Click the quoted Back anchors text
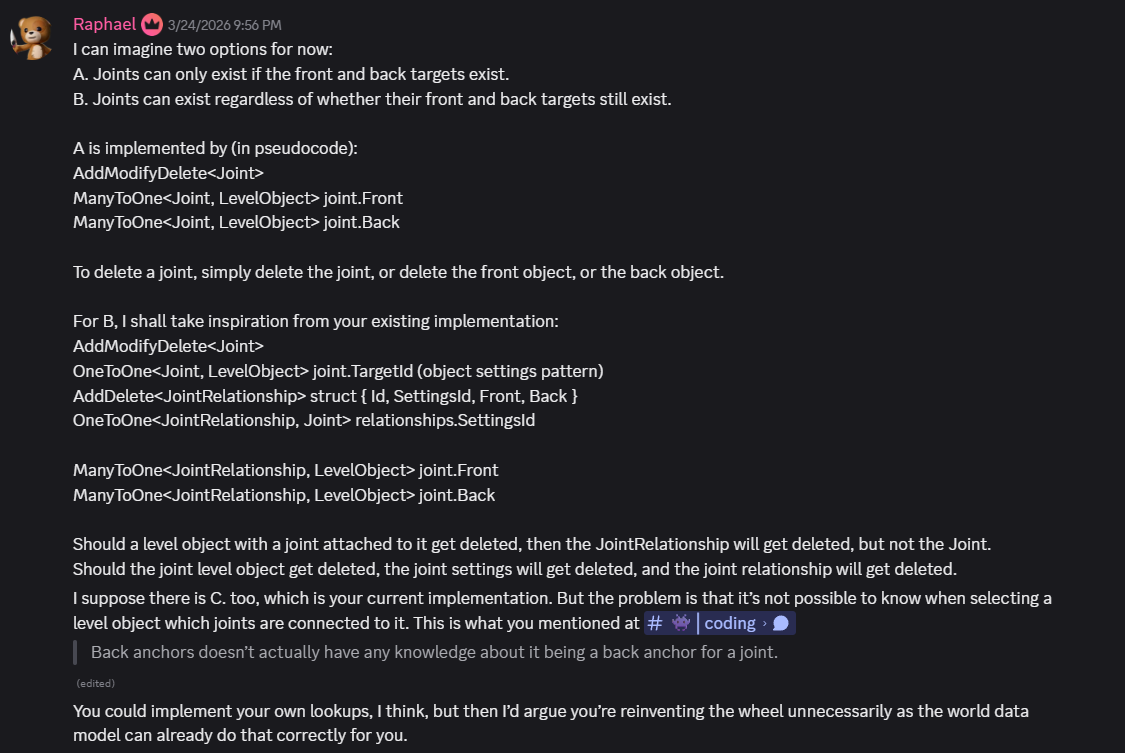 (x=434, y=652)
